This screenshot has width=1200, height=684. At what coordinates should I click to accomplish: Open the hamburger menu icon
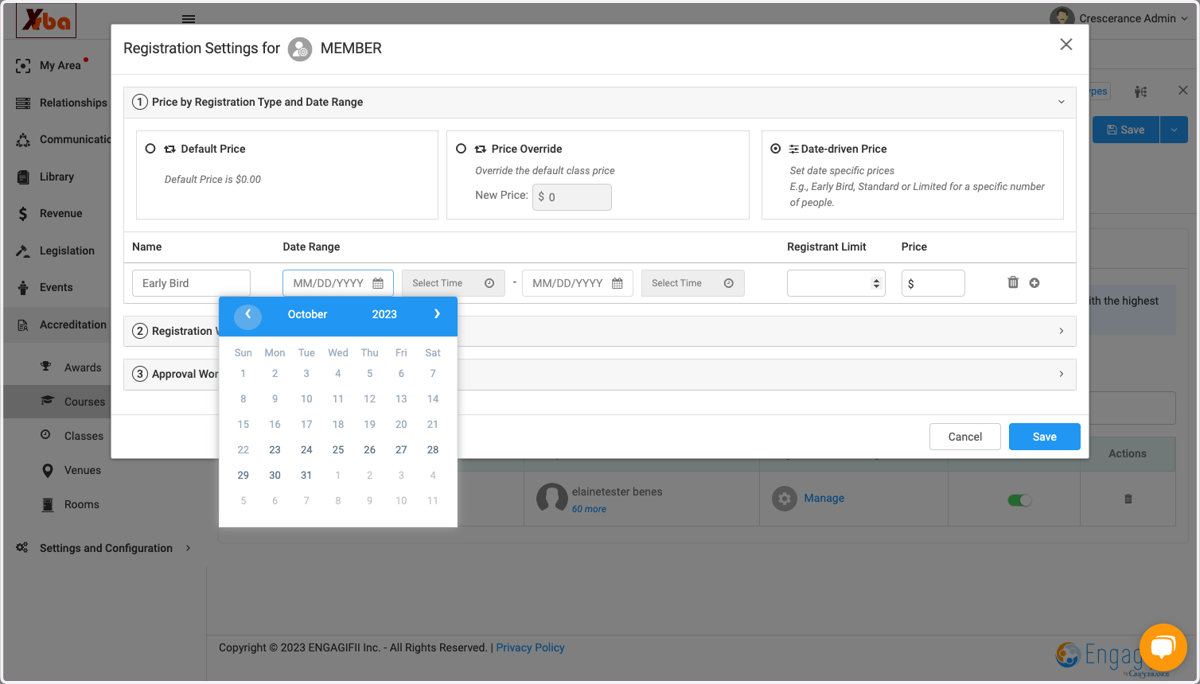pos(189,19)
